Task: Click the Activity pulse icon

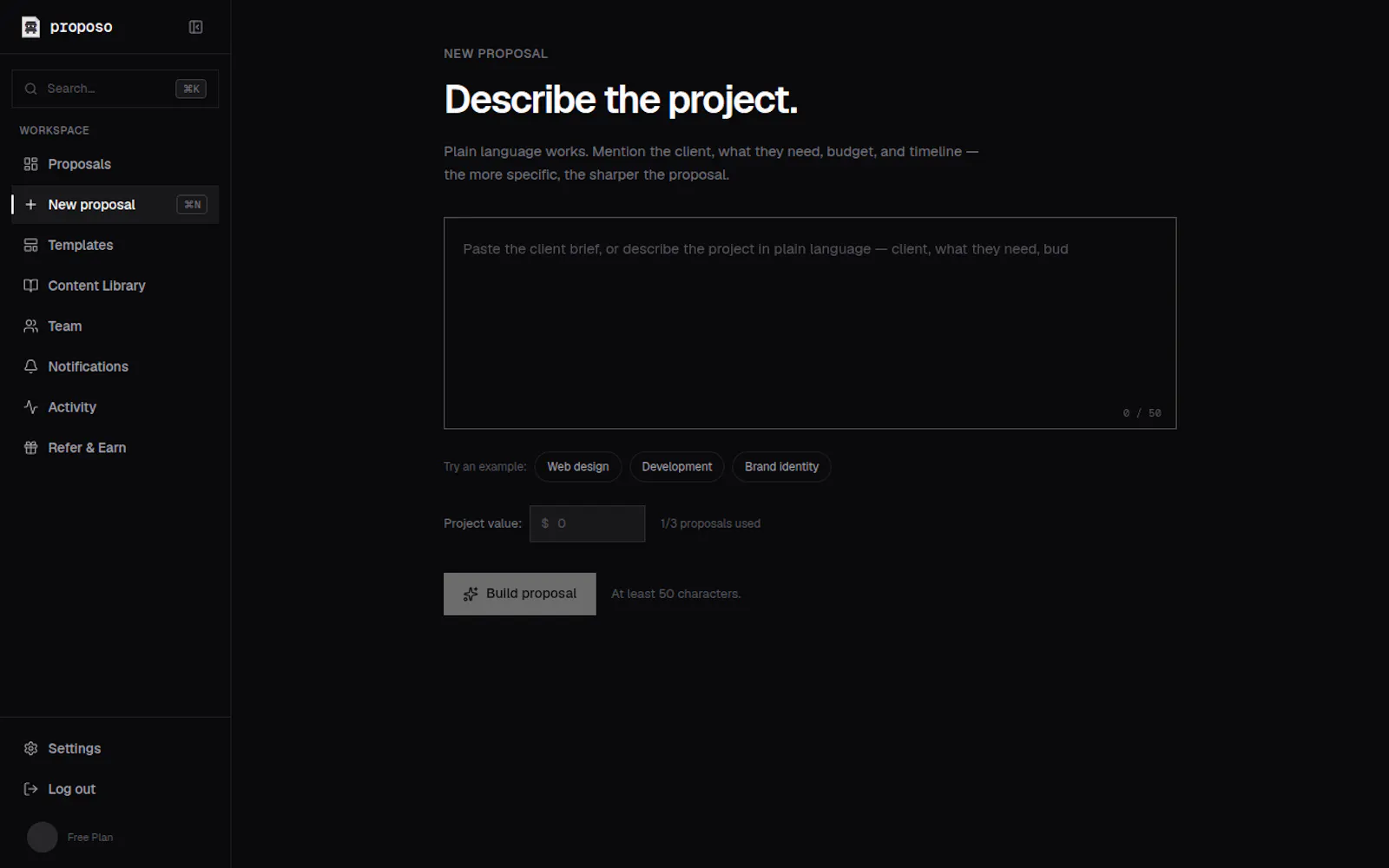Action: 31,407
